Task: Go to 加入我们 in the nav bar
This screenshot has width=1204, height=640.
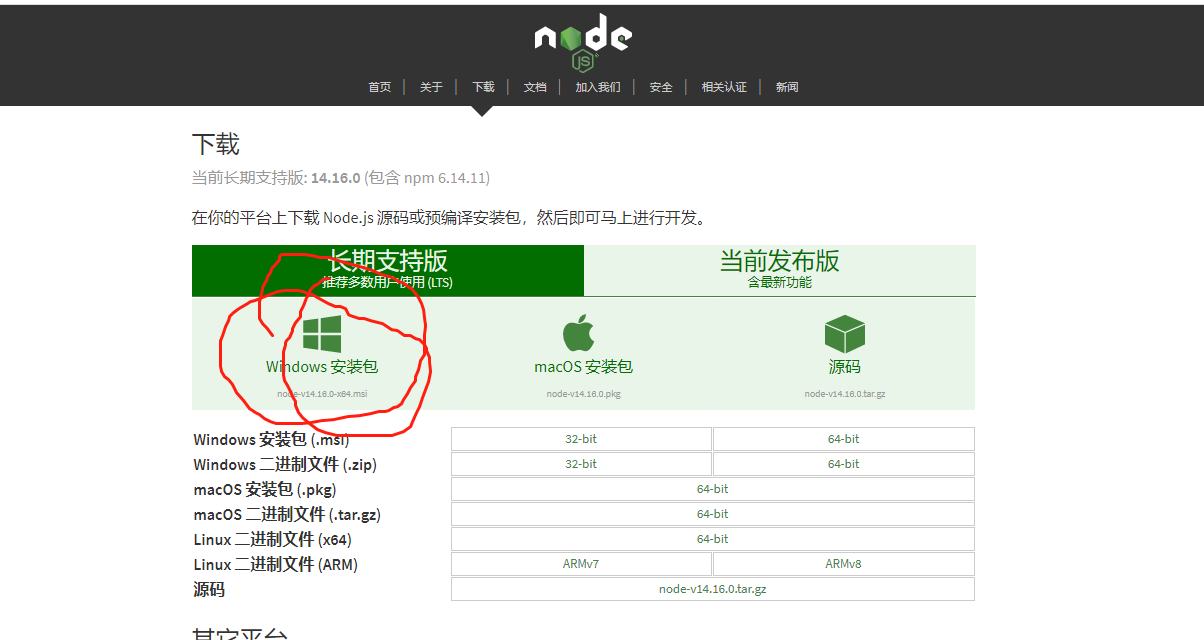Action: tap(598, 87)
